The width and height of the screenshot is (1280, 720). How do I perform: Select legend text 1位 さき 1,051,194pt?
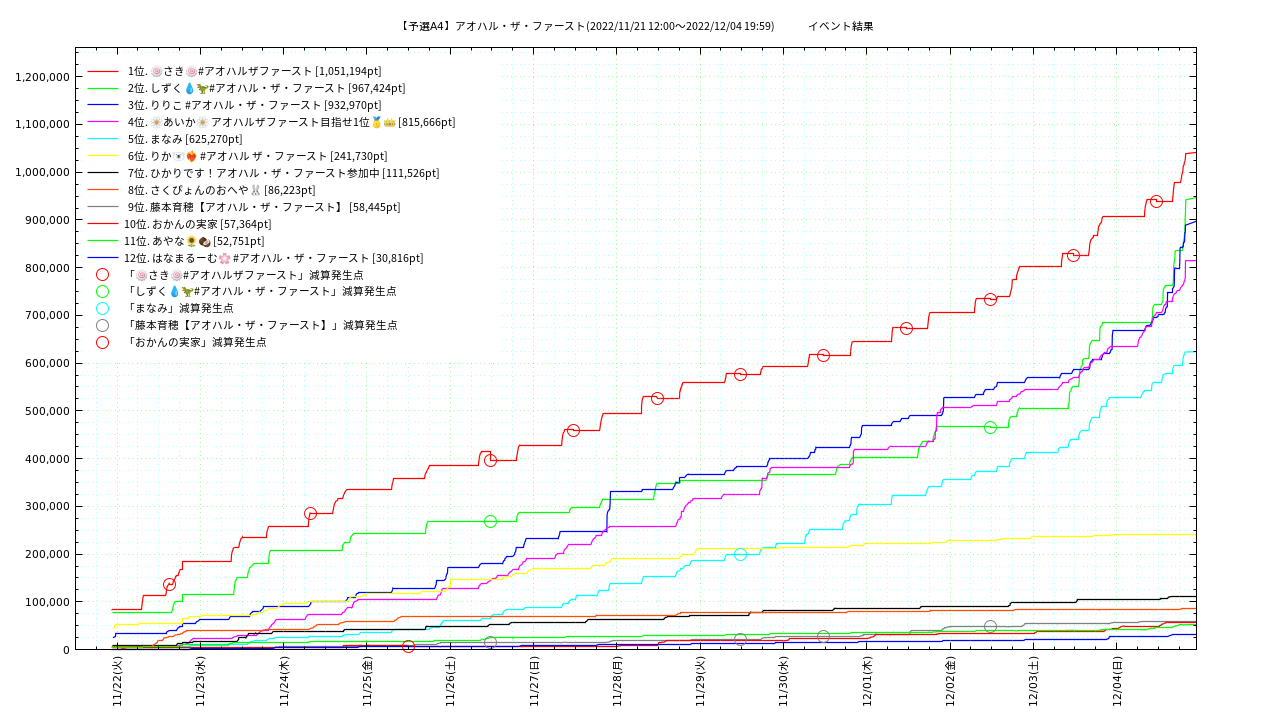[x=254, y=71]
